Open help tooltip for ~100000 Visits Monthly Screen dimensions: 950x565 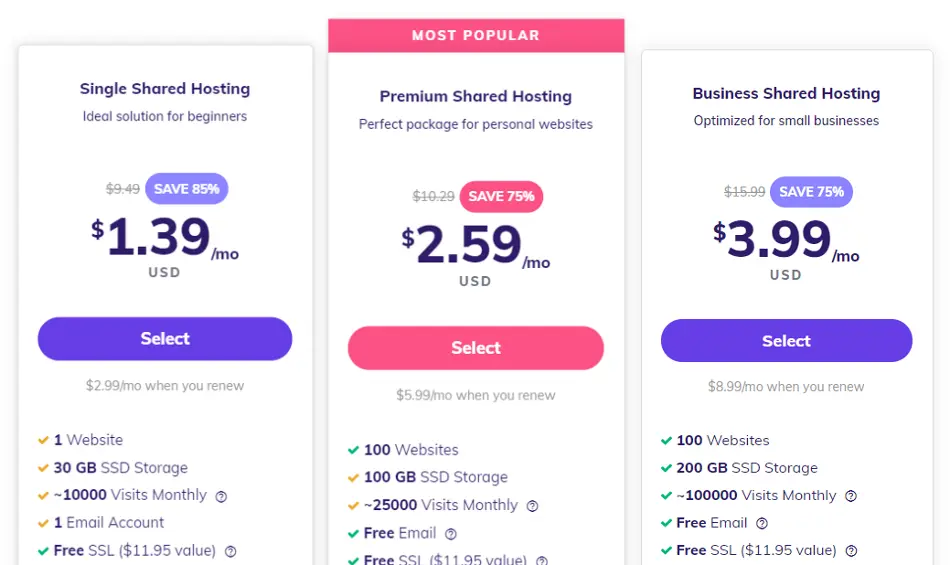click(x=851, y=496)
